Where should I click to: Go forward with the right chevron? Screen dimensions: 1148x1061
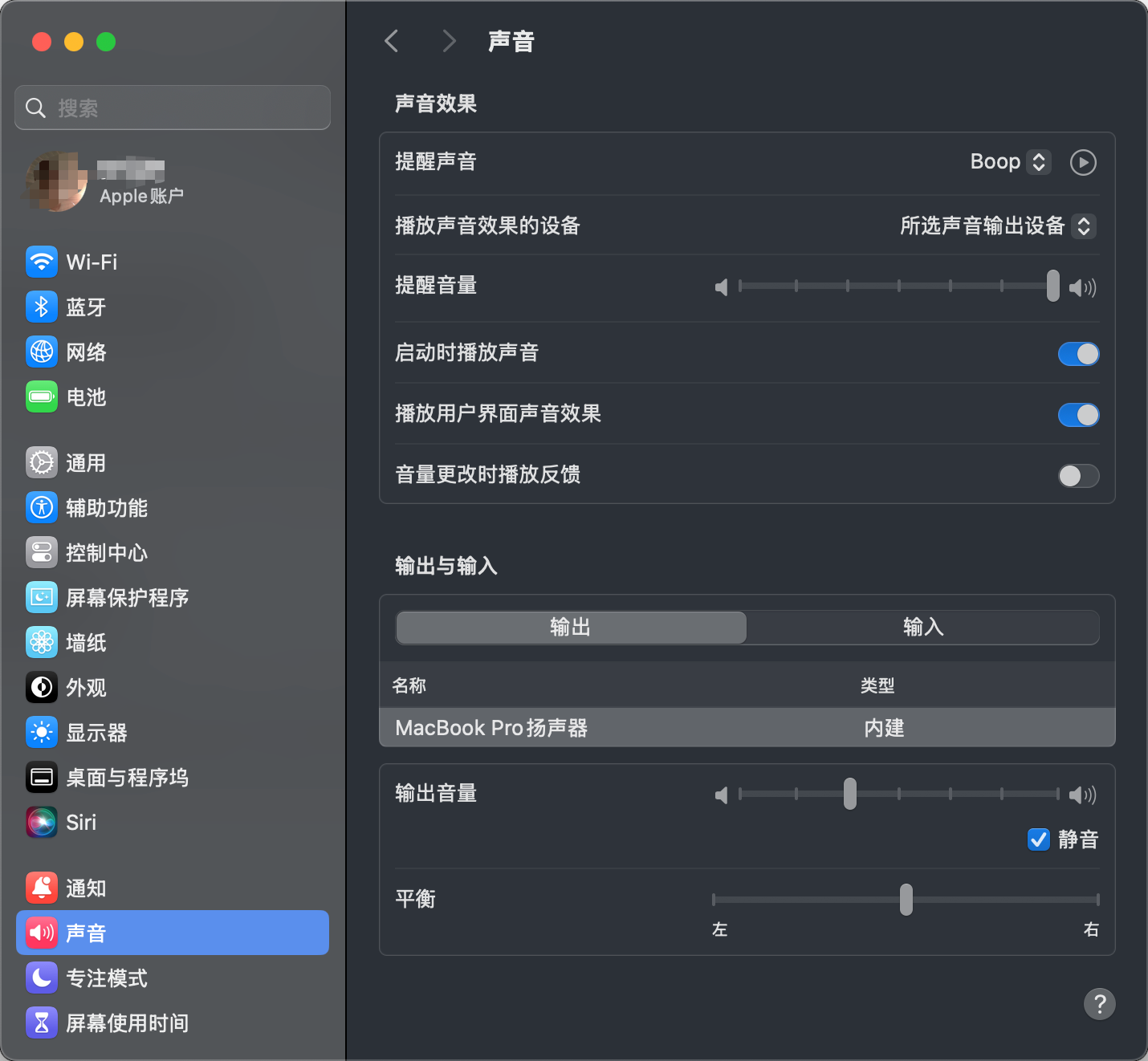pyautogui.click(x=449, y=41)
